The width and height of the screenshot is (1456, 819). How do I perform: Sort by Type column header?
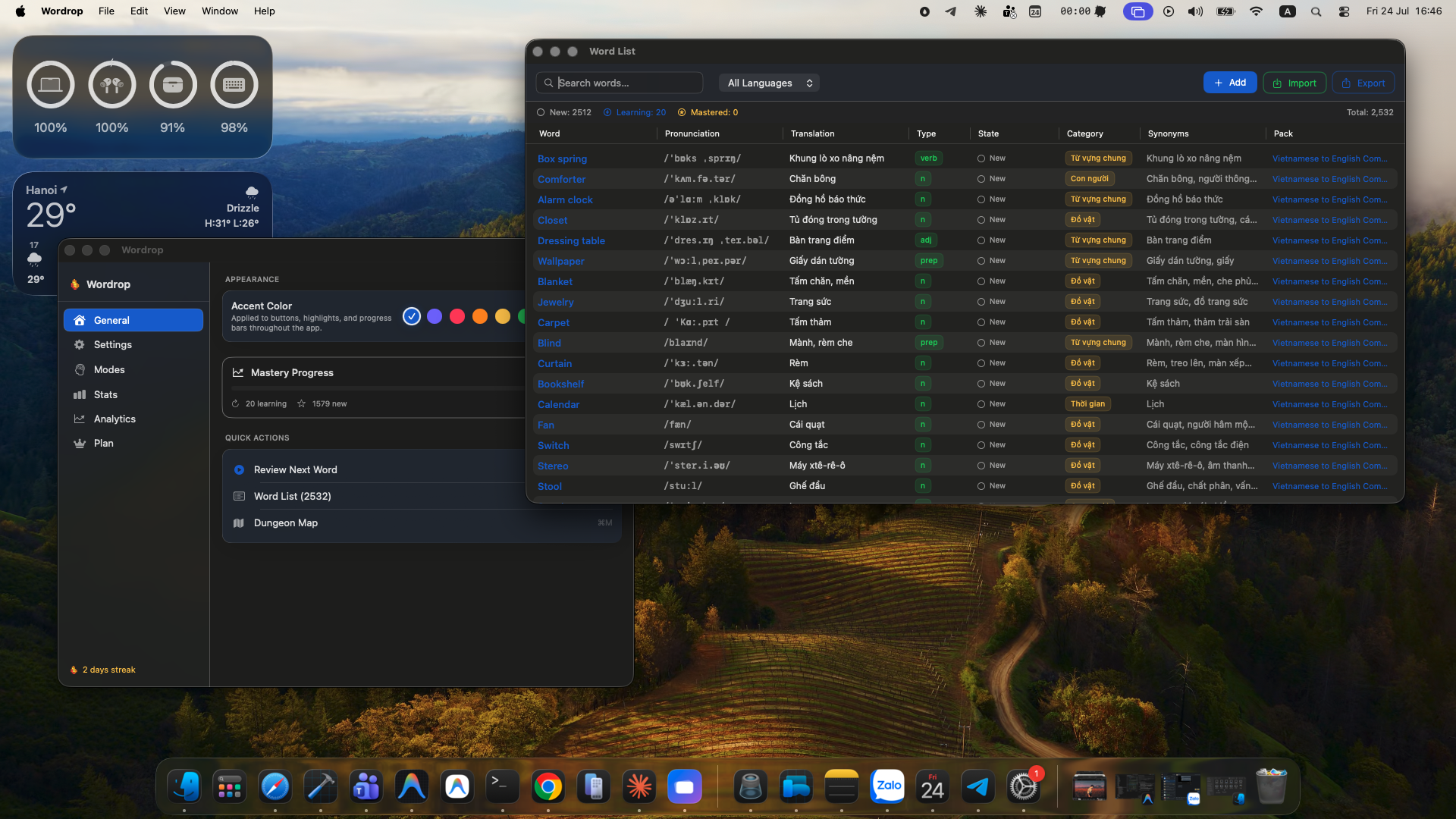[926, 133]
